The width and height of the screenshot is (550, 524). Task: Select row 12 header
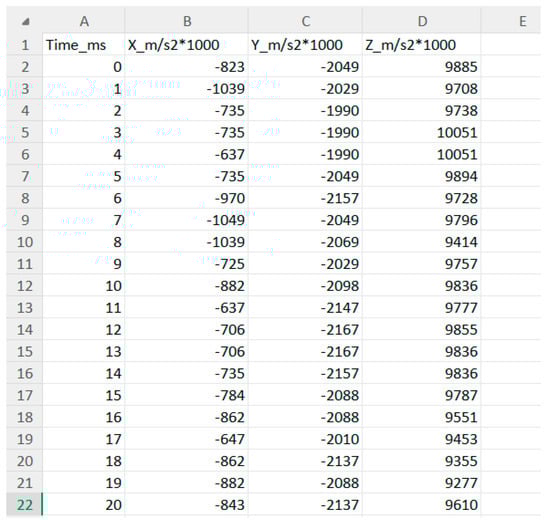[25, 286]
